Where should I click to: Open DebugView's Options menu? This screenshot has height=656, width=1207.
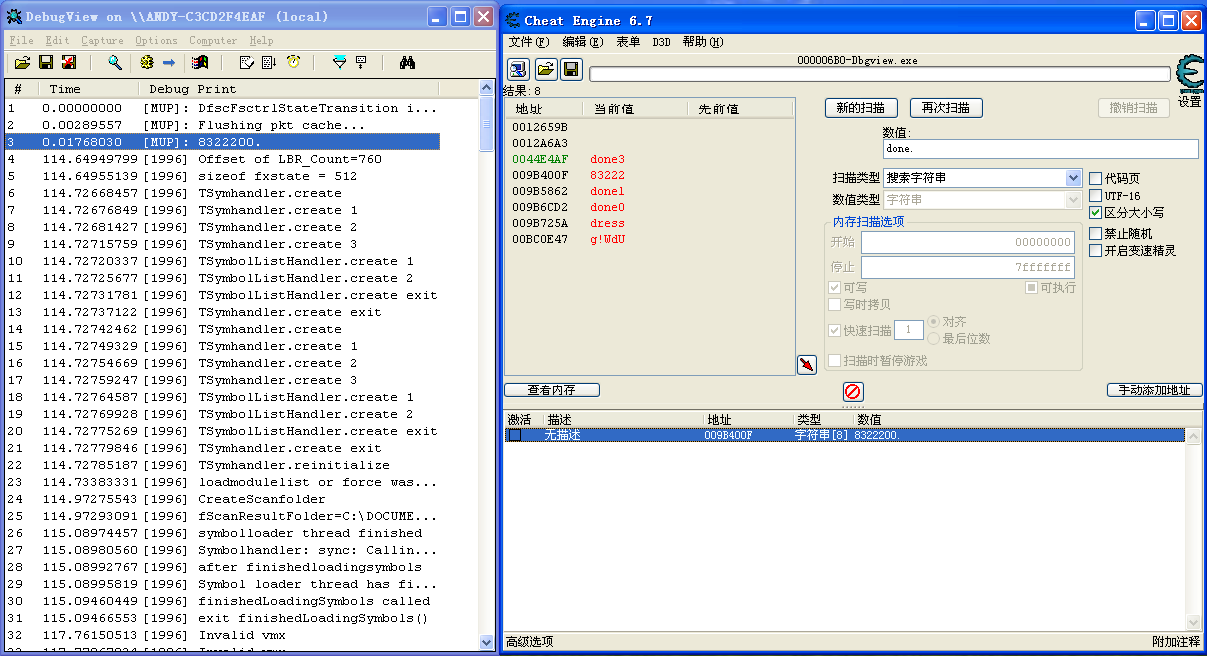click(x=156, y=41)
